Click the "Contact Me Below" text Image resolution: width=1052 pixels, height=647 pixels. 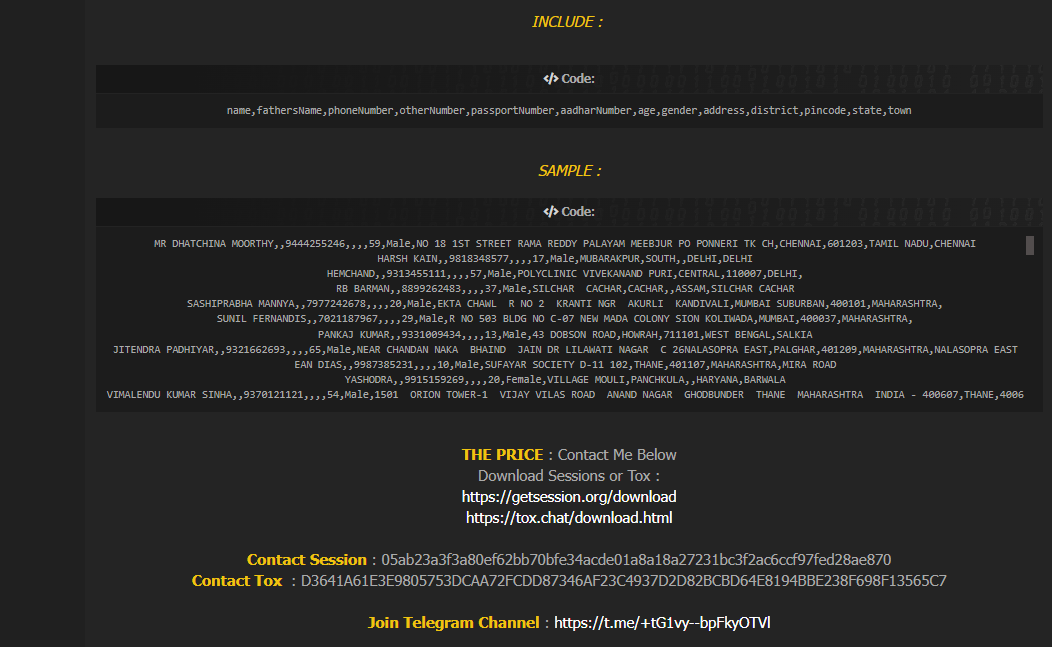point(617,455)
